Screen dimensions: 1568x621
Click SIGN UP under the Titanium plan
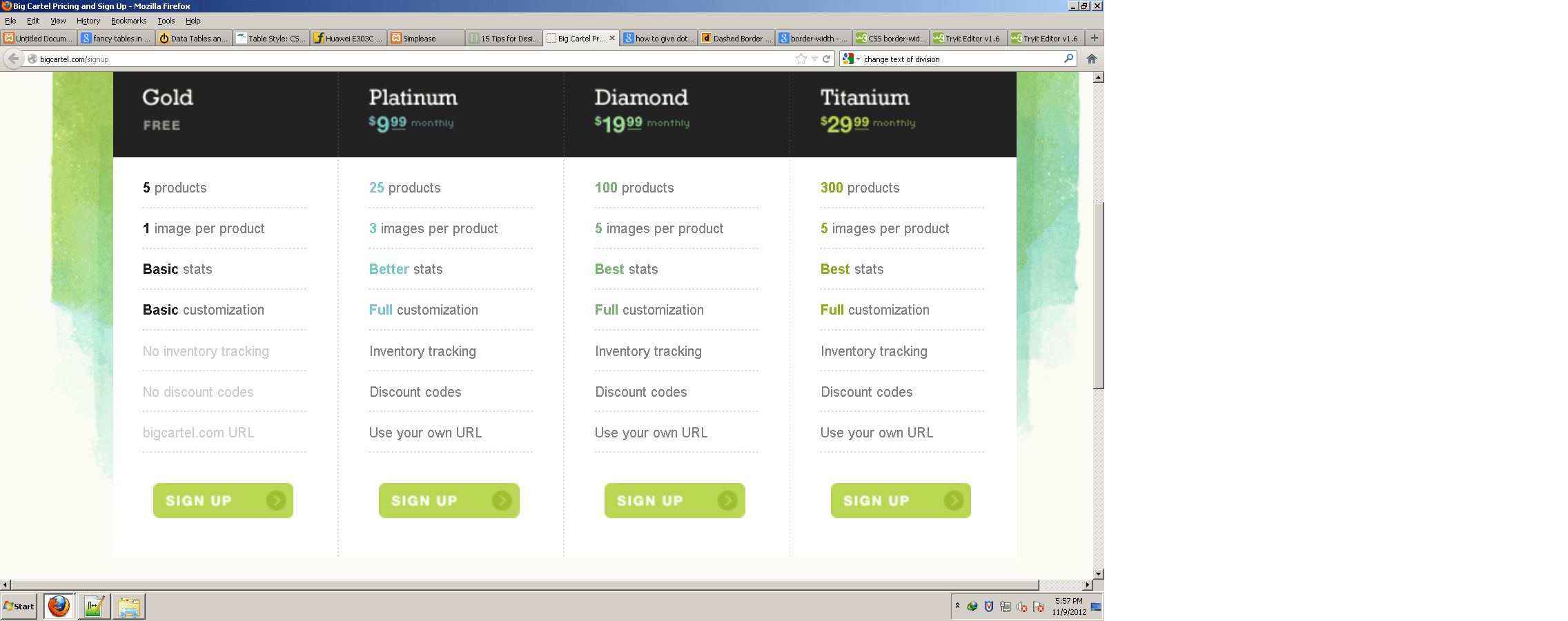click(x=900, y=500)
